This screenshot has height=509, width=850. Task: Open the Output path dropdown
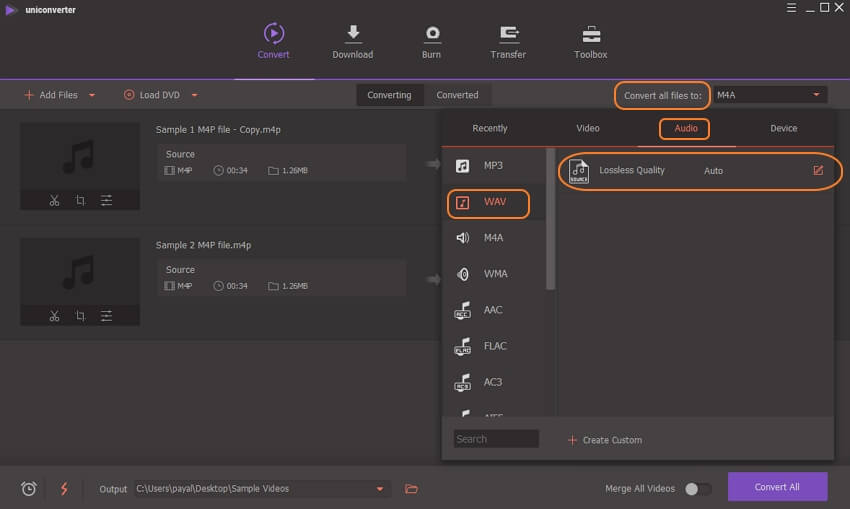click(x=380, y=489)
